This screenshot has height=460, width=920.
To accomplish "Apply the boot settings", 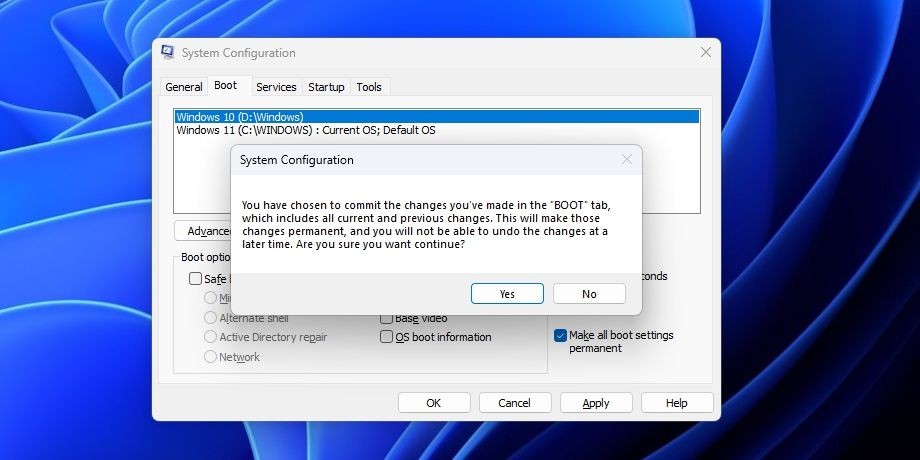I will 596,403.
